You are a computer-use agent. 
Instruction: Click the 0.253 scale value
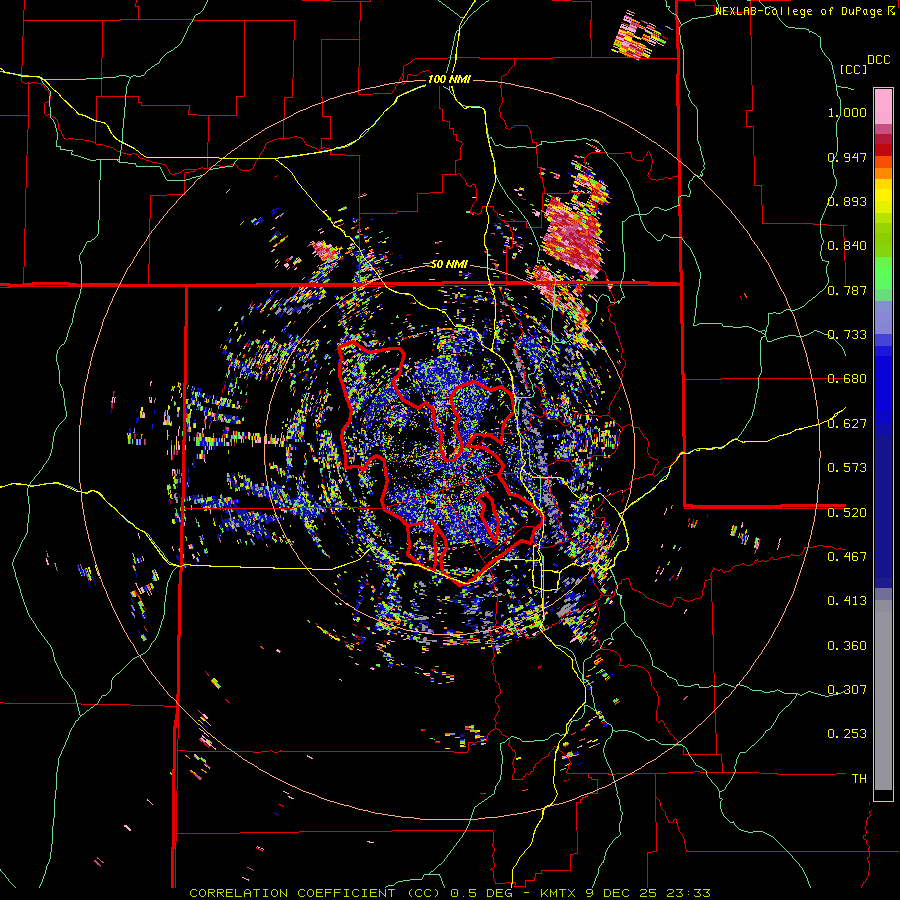[847, 734]
